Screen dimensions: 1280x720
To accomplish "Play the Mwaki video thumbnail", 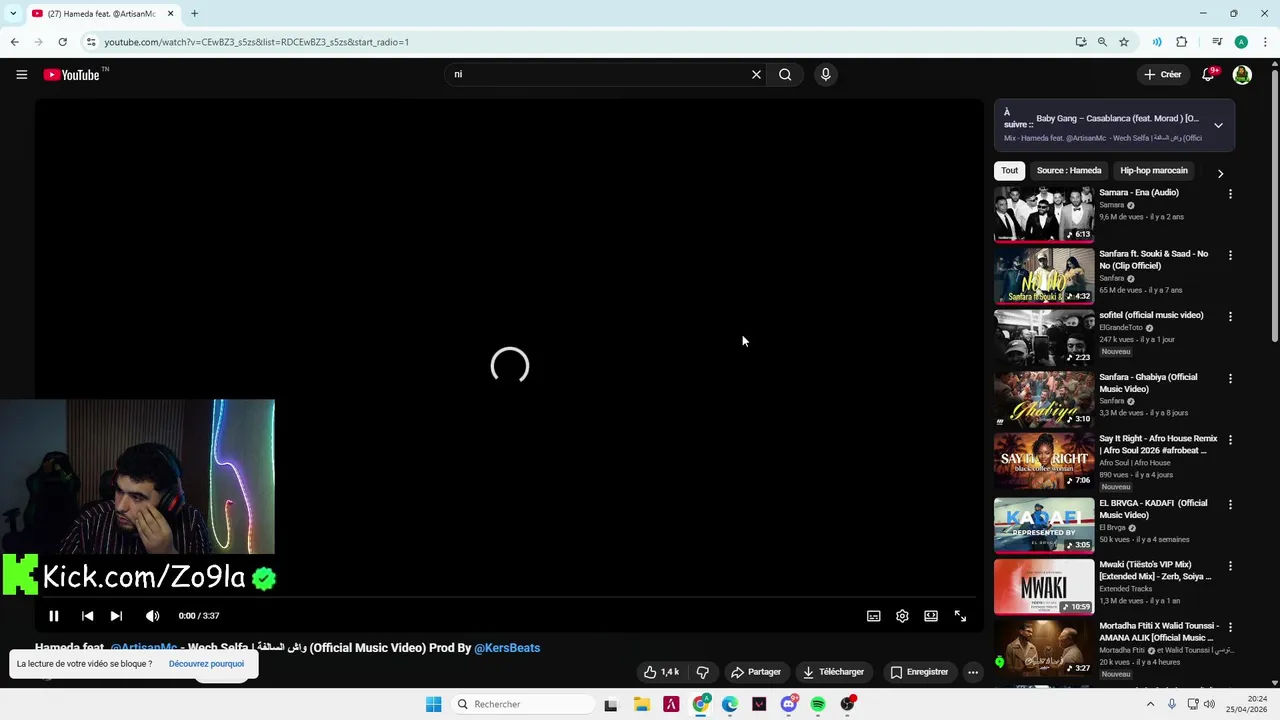I will [x=1044, y=587].
